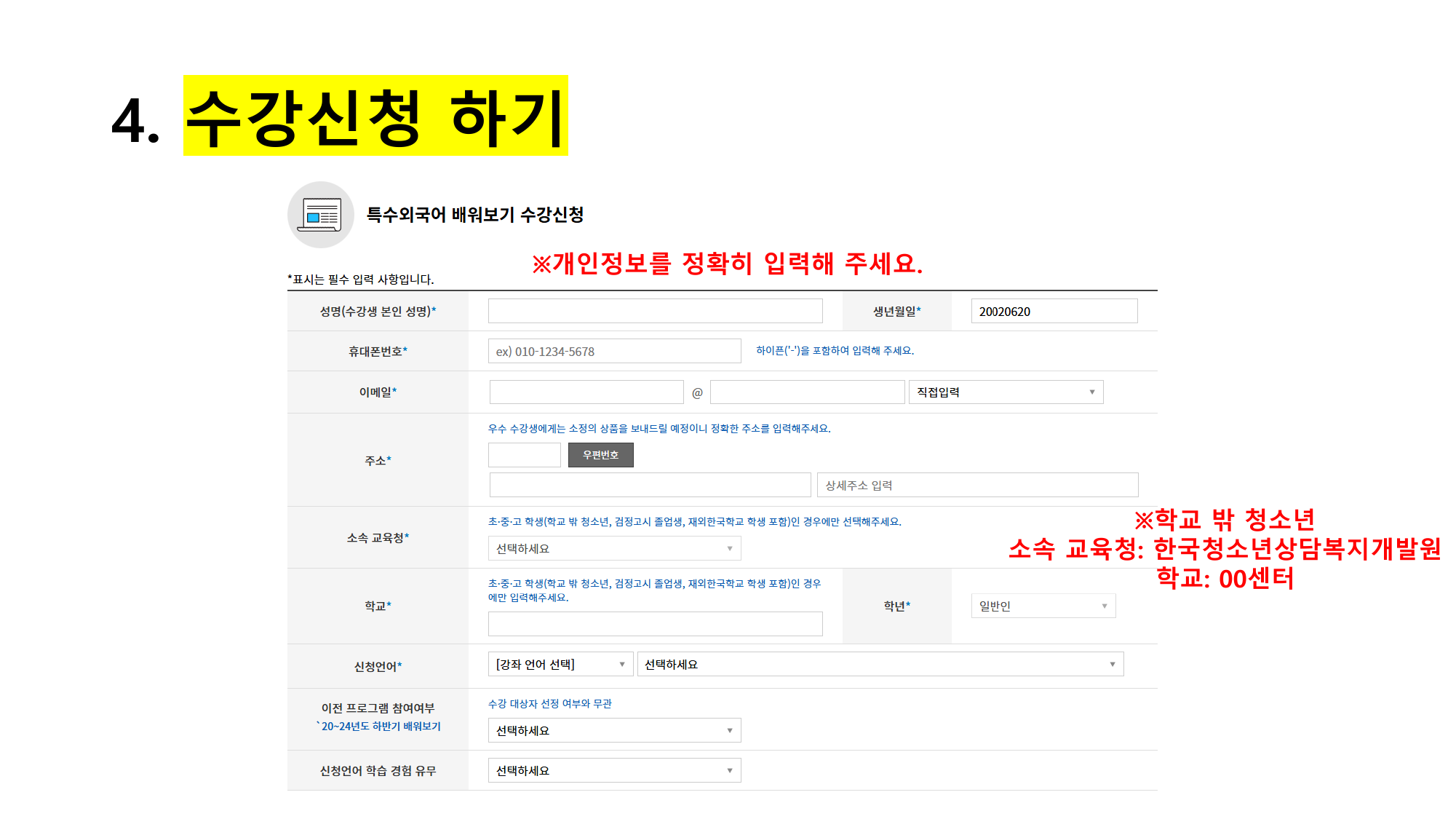Click the 특수외국어 배워보기 수강신청 heading
The width and height of the screenshot is (1456, 819).
pos(474,215)
